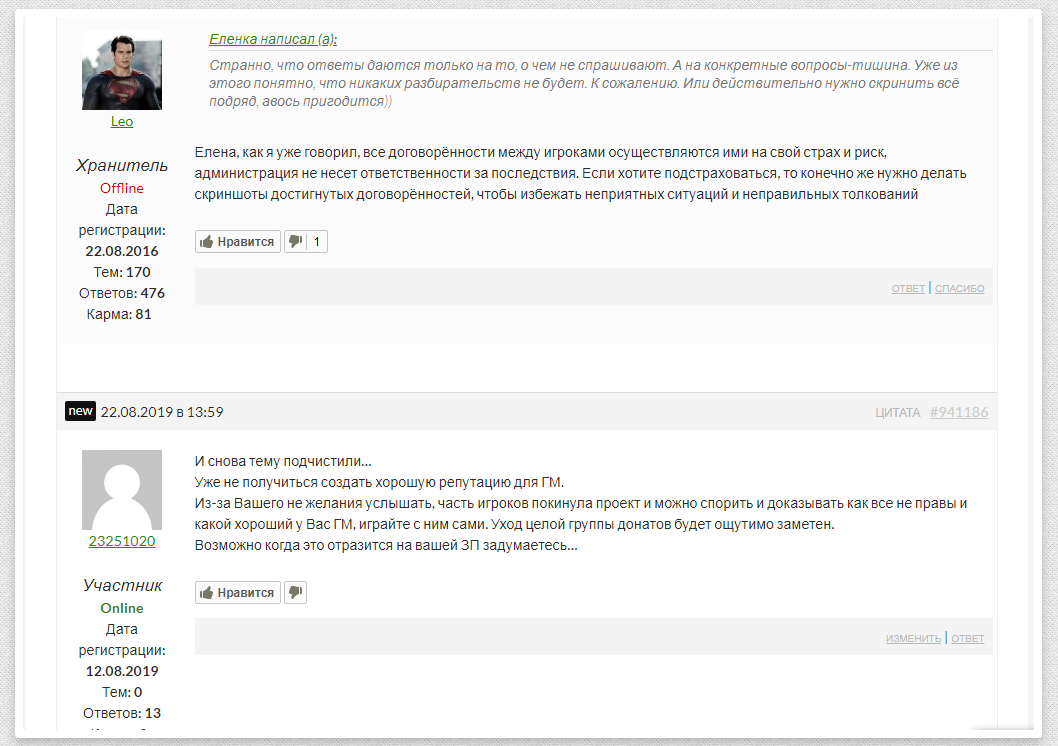Image resolution: width=1058 pixels, height=746 pixels.
Task: Click the thumbs-down icon on Leo's post
Action: (295, 242)
